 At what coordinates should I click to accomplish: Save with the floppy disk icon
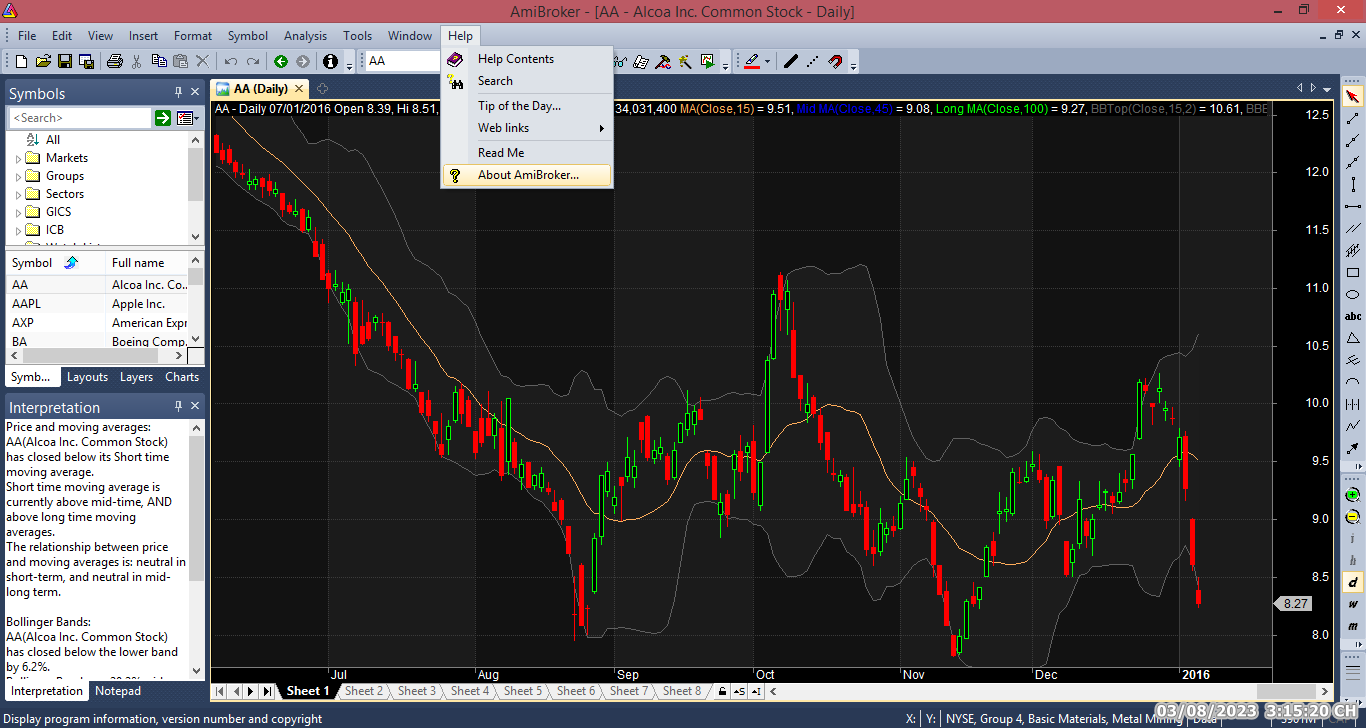[x=65, y=61]
